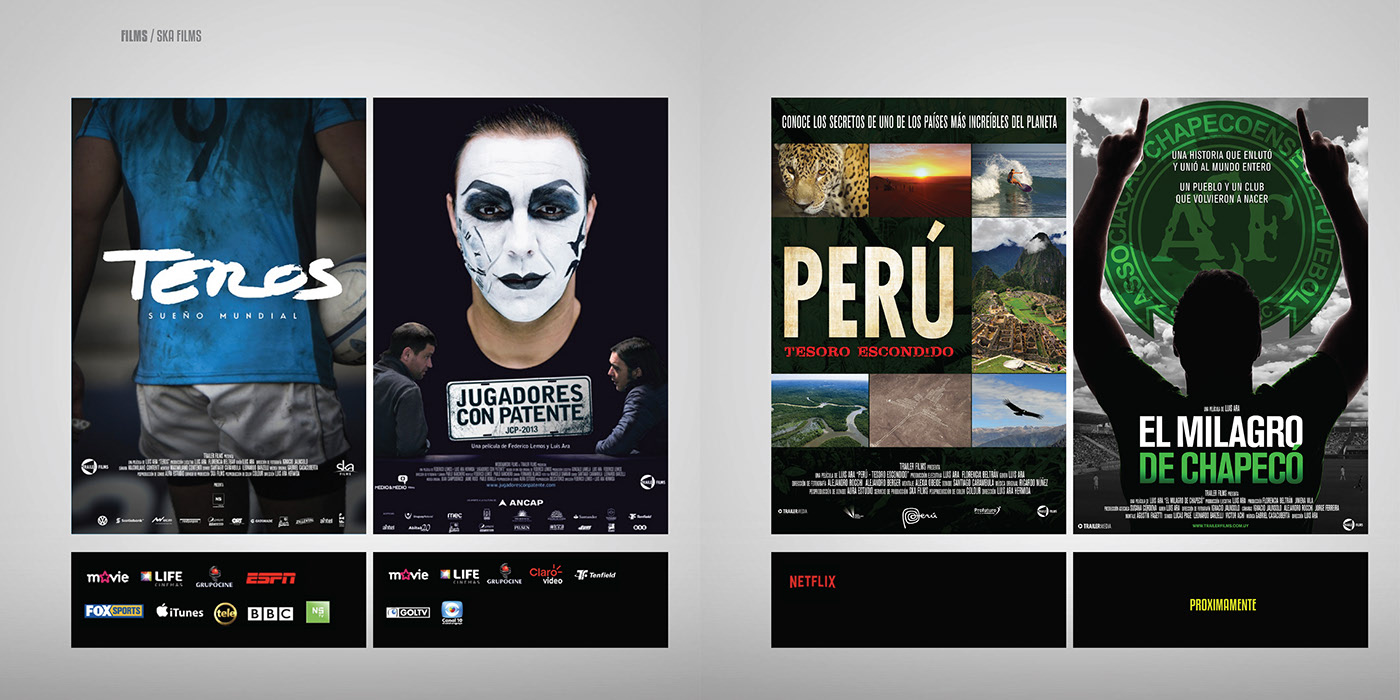The height and width of the screenshot is (700, 1400).
Task: Click the FILMS breadcrumb in the header
Action: click(x=134, y=36)
